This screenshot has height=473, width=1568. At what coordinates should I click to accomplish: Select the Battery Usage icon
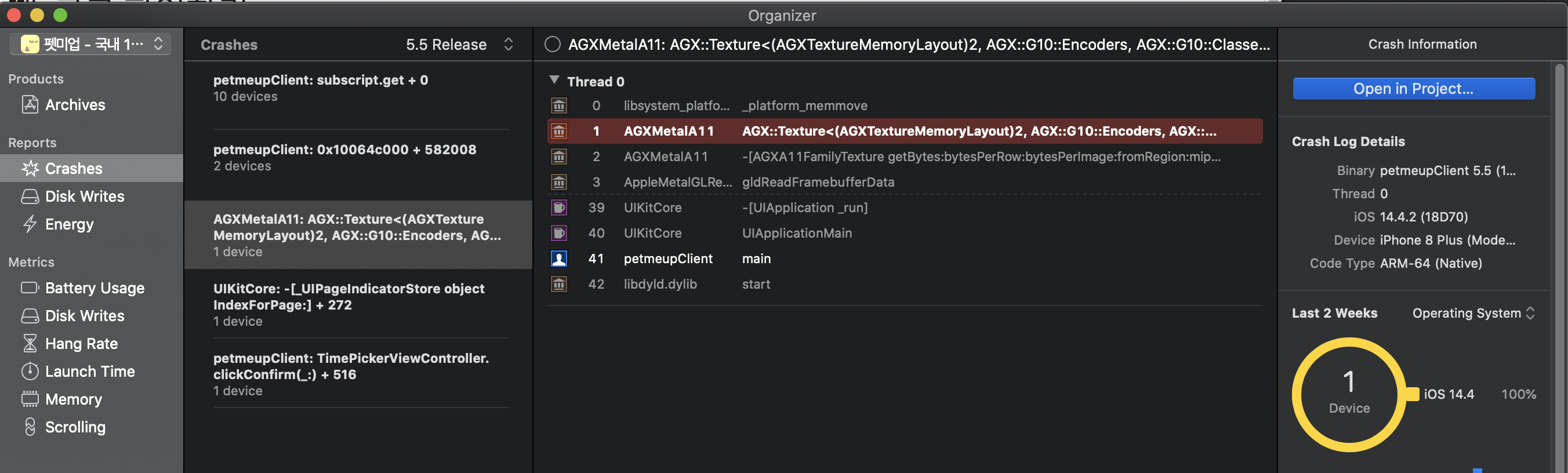30,288
